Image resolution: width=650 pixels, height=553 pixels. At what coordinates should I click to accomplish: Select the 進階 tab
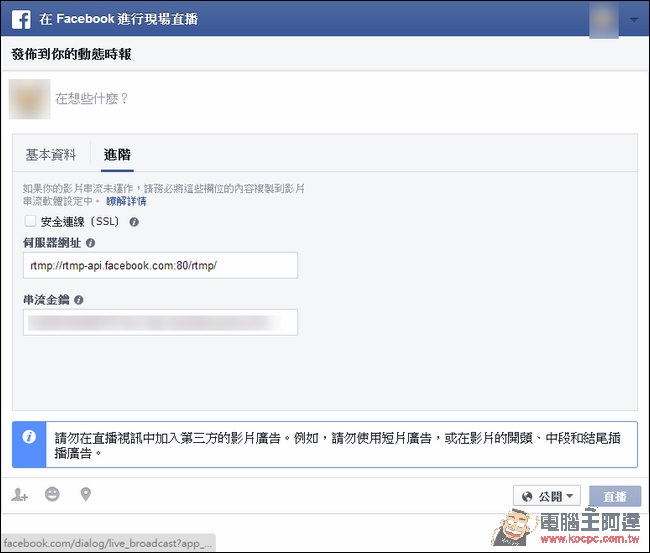click(x=117, y=155)
